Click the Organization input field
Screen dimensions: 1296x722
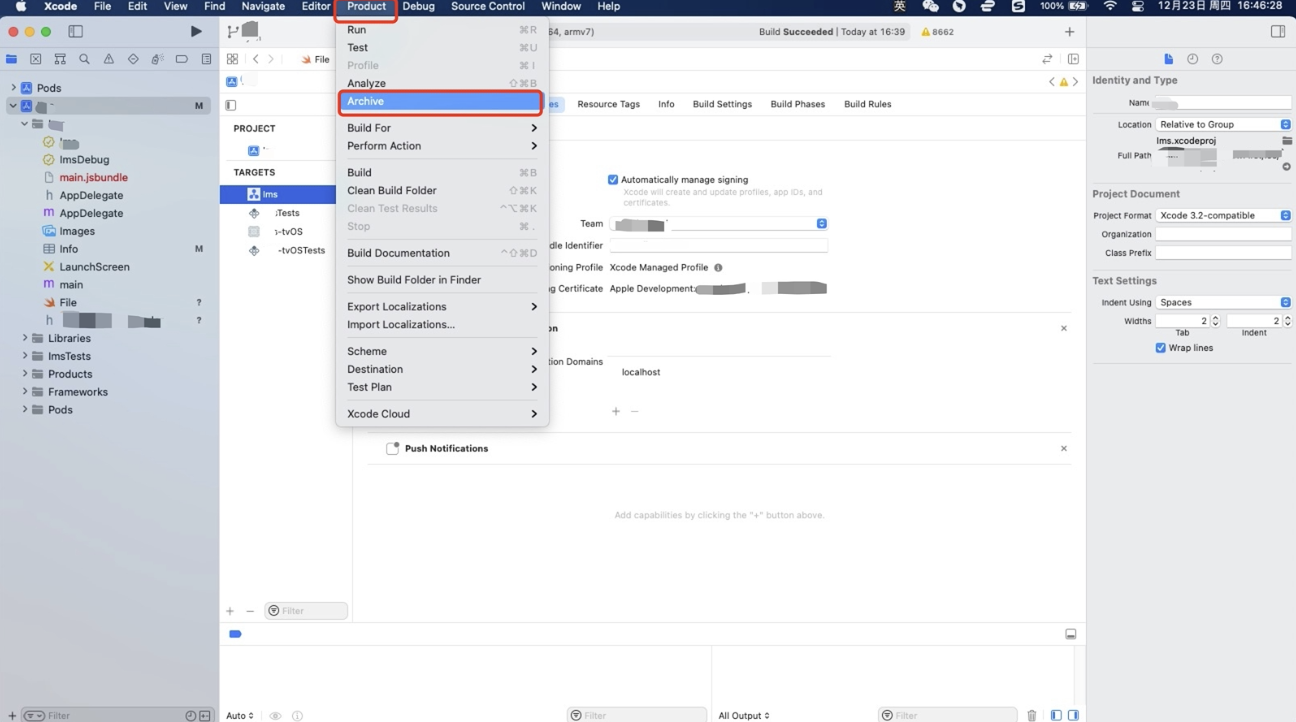pyautogui.click(x=1224, y=234)
